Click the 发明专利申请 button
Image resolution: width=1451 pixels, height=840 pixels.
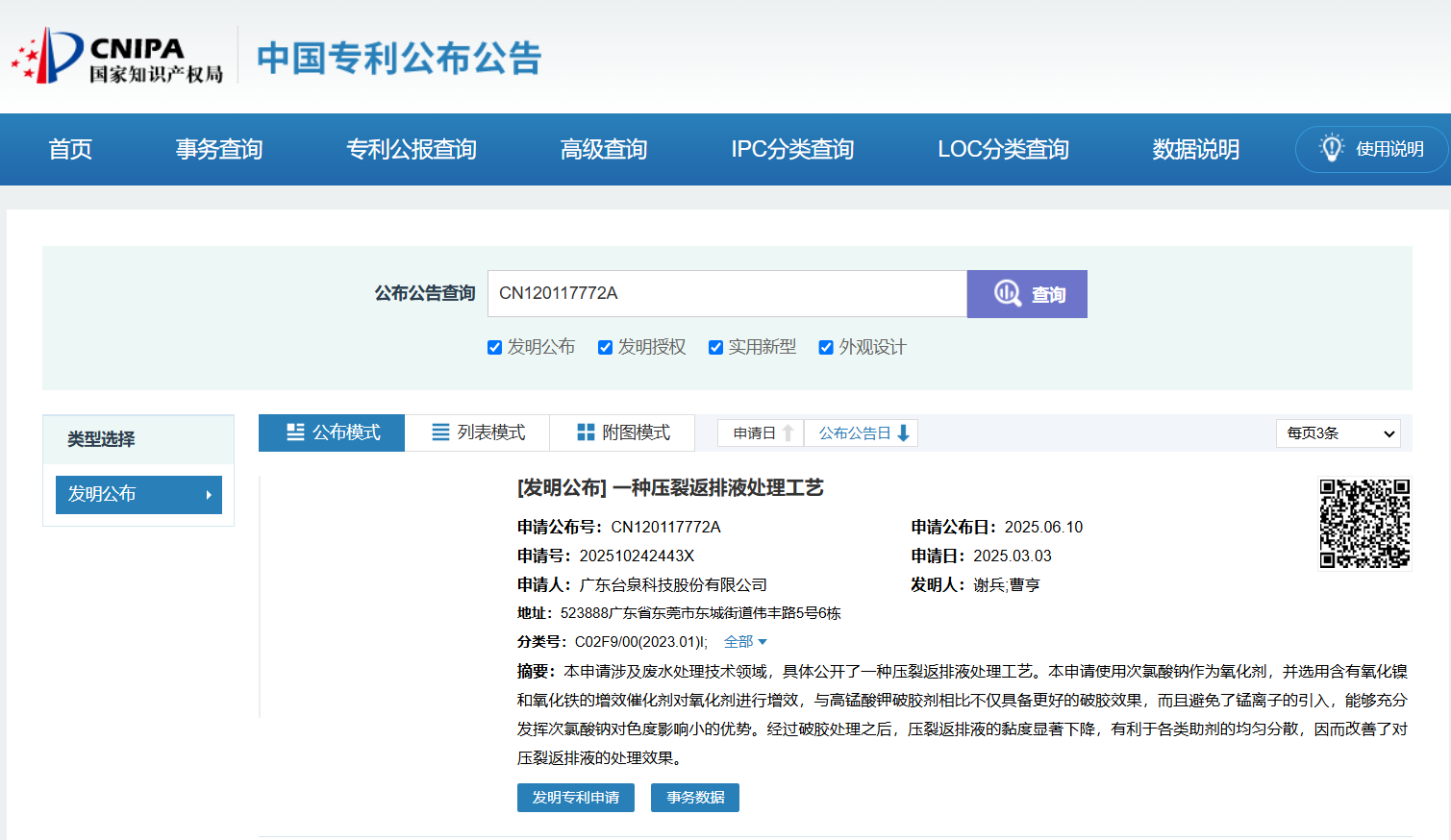pos(575,797)
